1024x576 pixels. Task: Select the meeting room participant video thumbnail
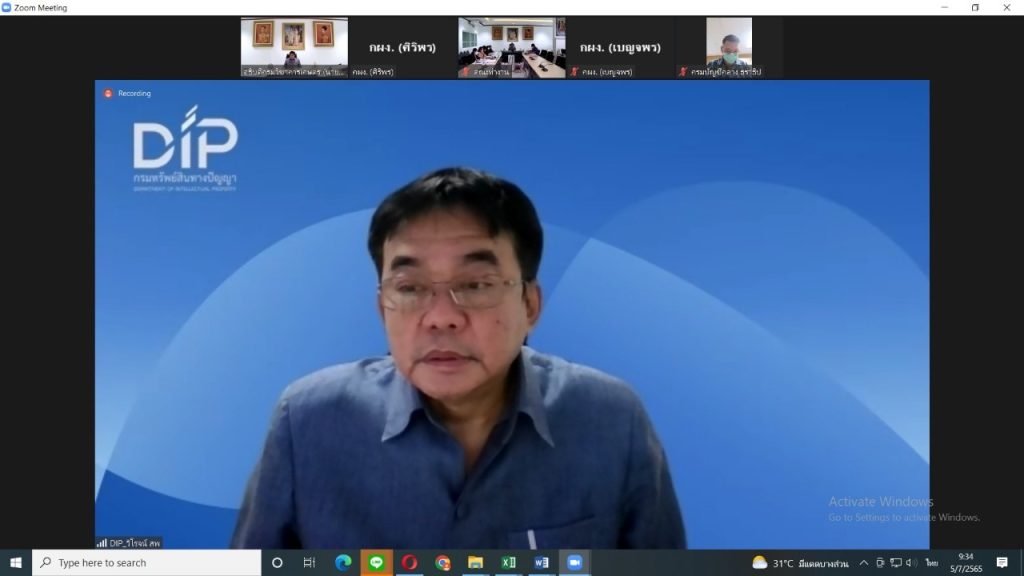click(x=511, y=48)
